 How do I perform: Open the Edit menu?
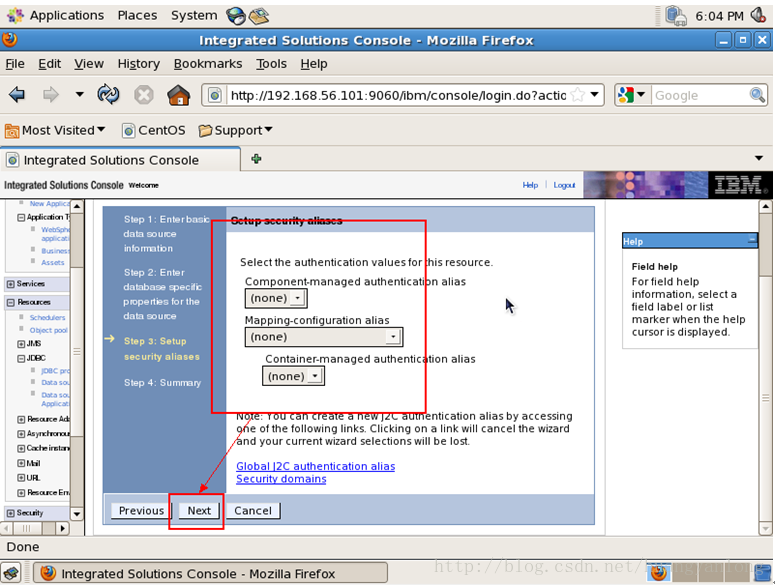(49, 64)
